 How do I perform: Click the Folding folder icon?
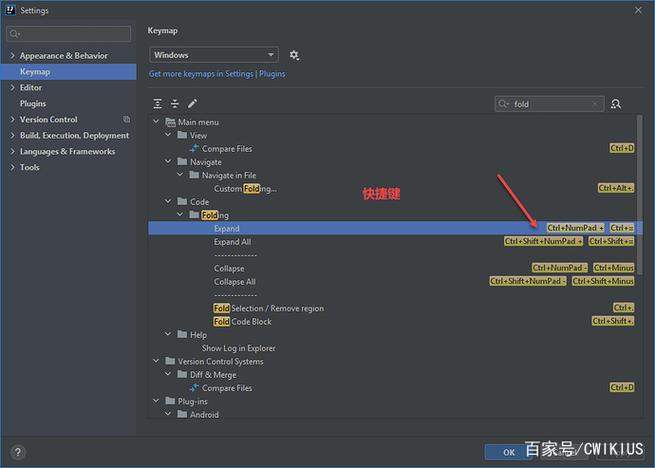(194, 215)
